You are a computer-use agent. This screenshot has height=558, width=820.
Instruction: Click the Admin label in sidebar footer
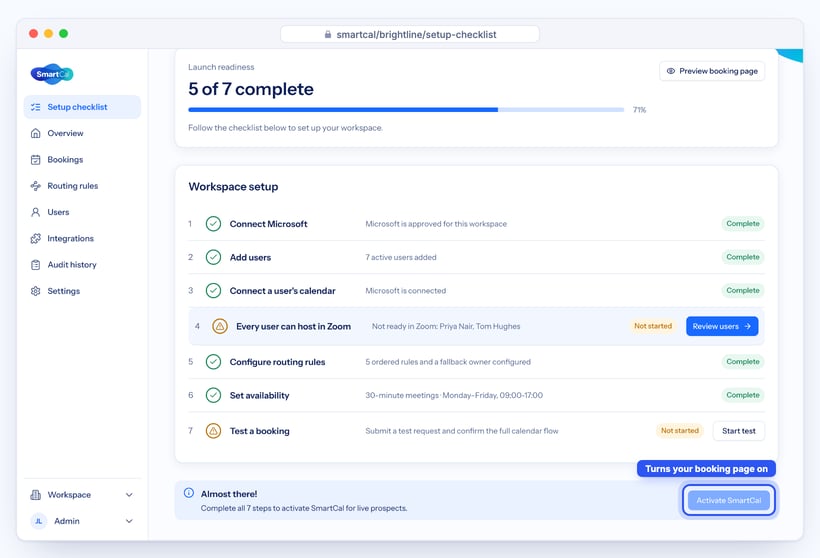[67, 521]
